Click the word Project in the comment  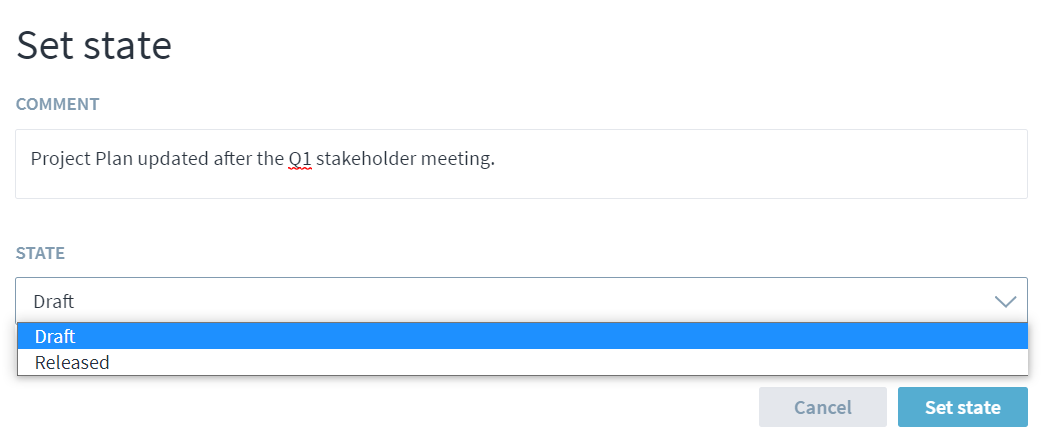57,159
